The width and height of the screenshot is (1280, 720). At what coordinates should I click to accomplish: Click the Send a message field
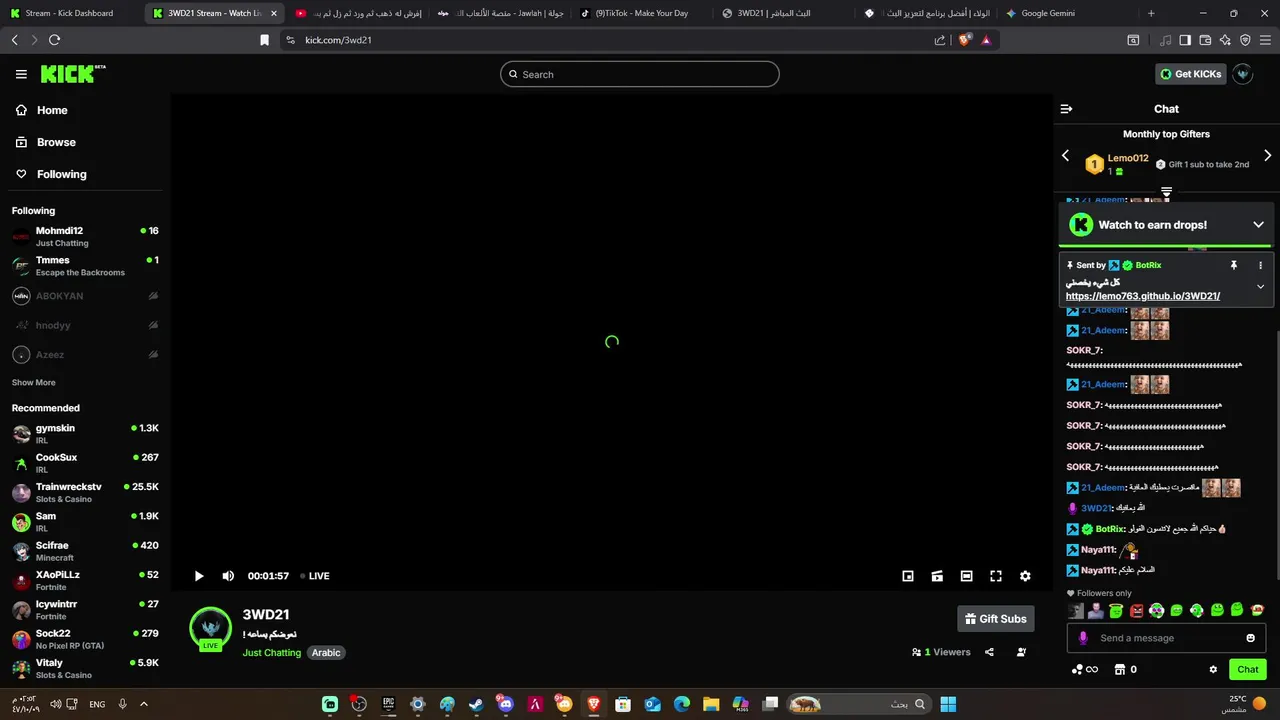pos(1166,638)
